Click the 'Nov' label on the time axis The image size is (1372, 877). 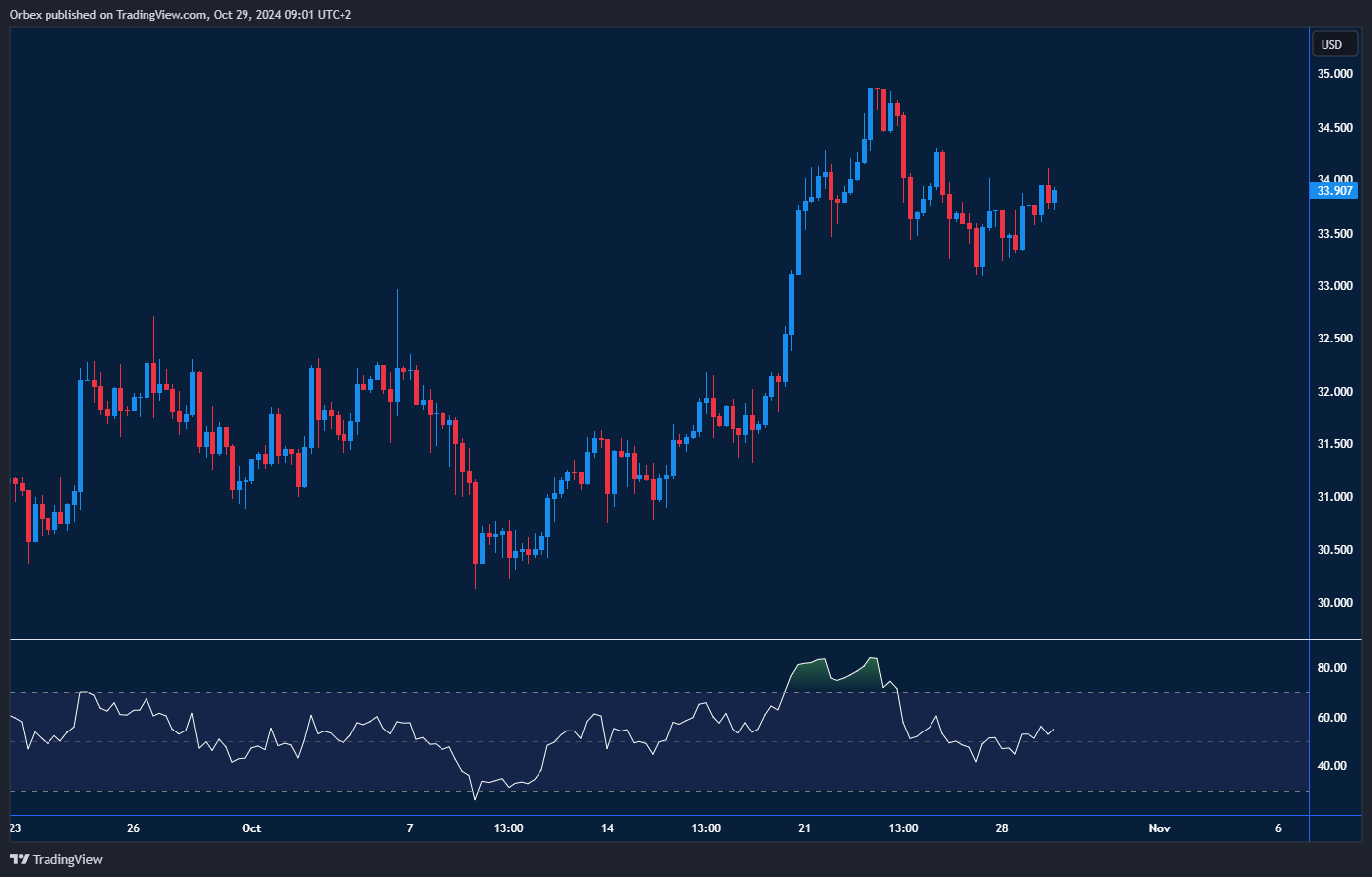click(1159, 828)
